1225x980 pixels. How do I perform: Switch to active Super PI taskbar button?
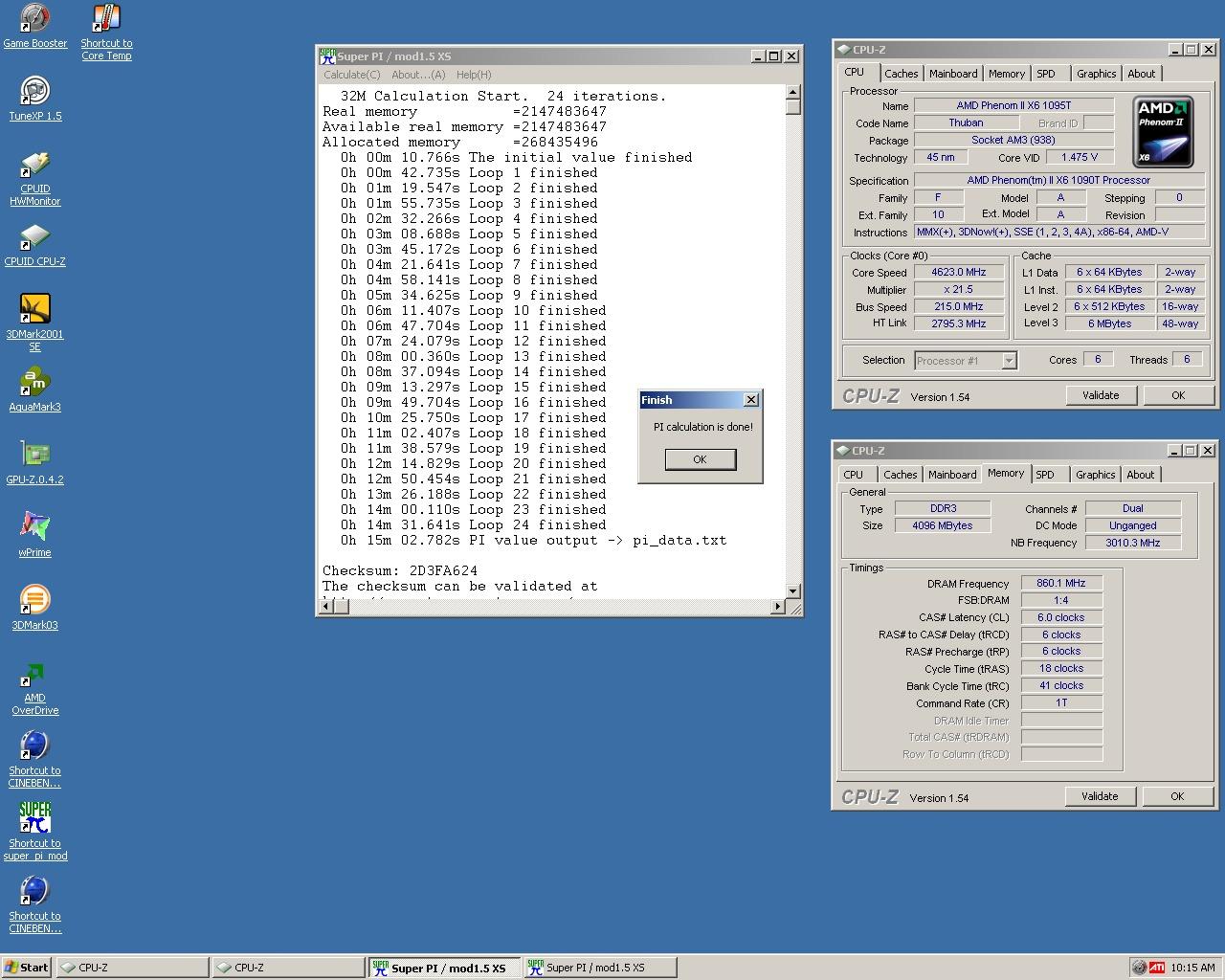point(445,968)
